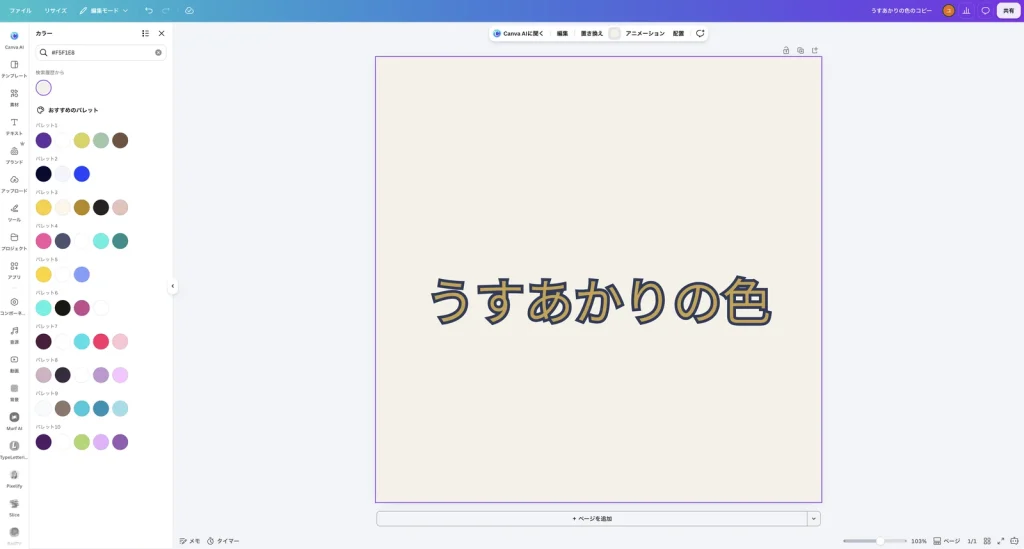Select the recent color swatch under search history
Viewport: 1024px width, 549px height.
point(43,87)
